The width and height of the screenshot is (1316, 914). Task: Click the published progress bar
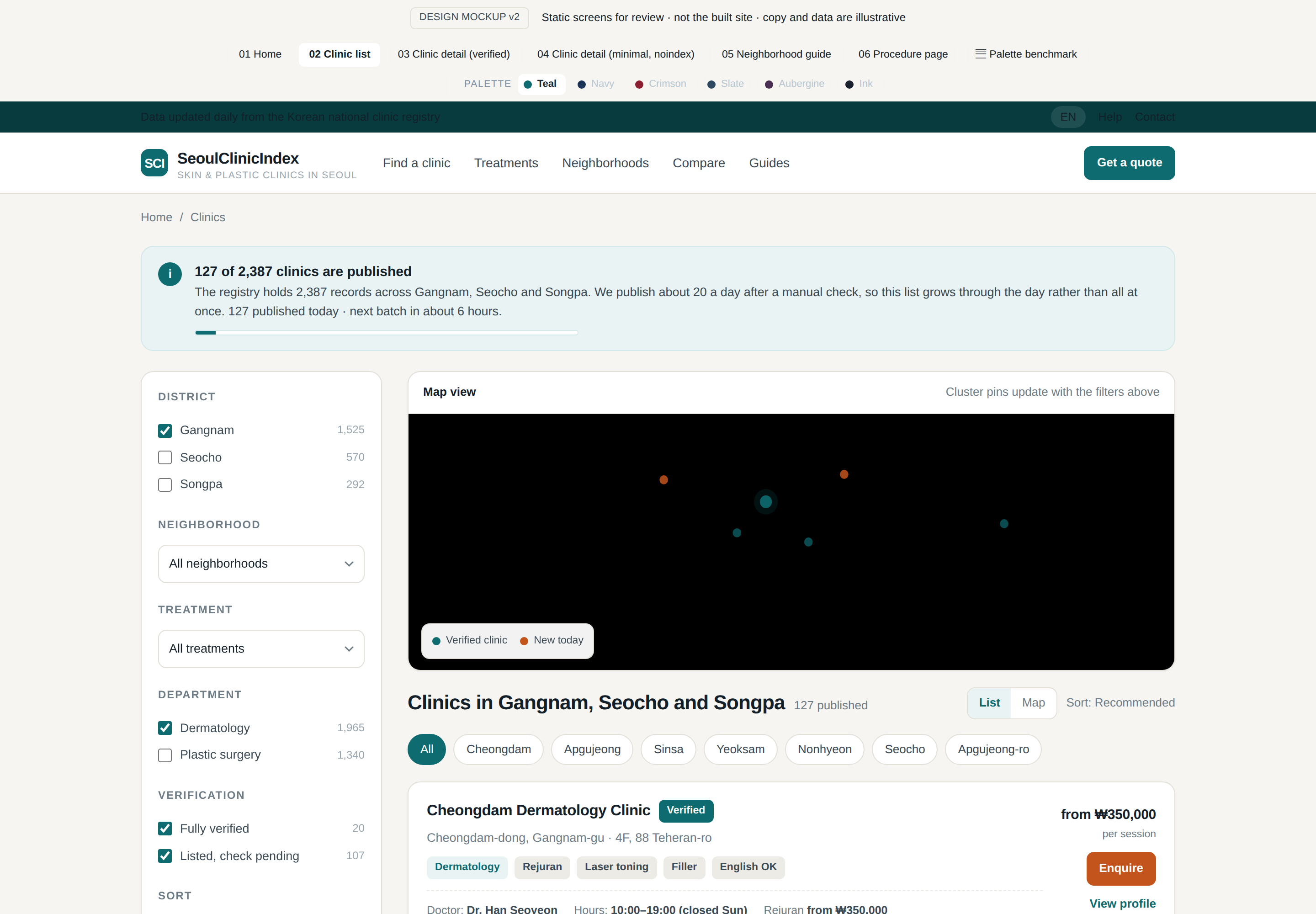point(386,332)
